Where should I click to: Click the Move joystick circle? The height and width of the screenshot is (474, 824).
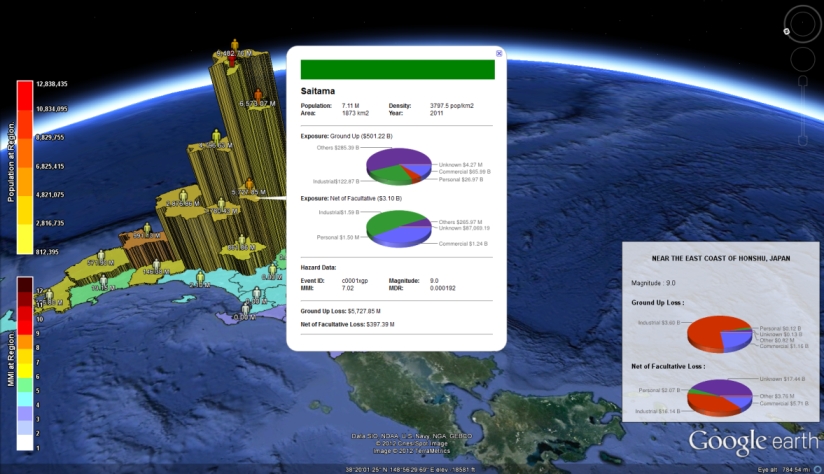point(802,59)
